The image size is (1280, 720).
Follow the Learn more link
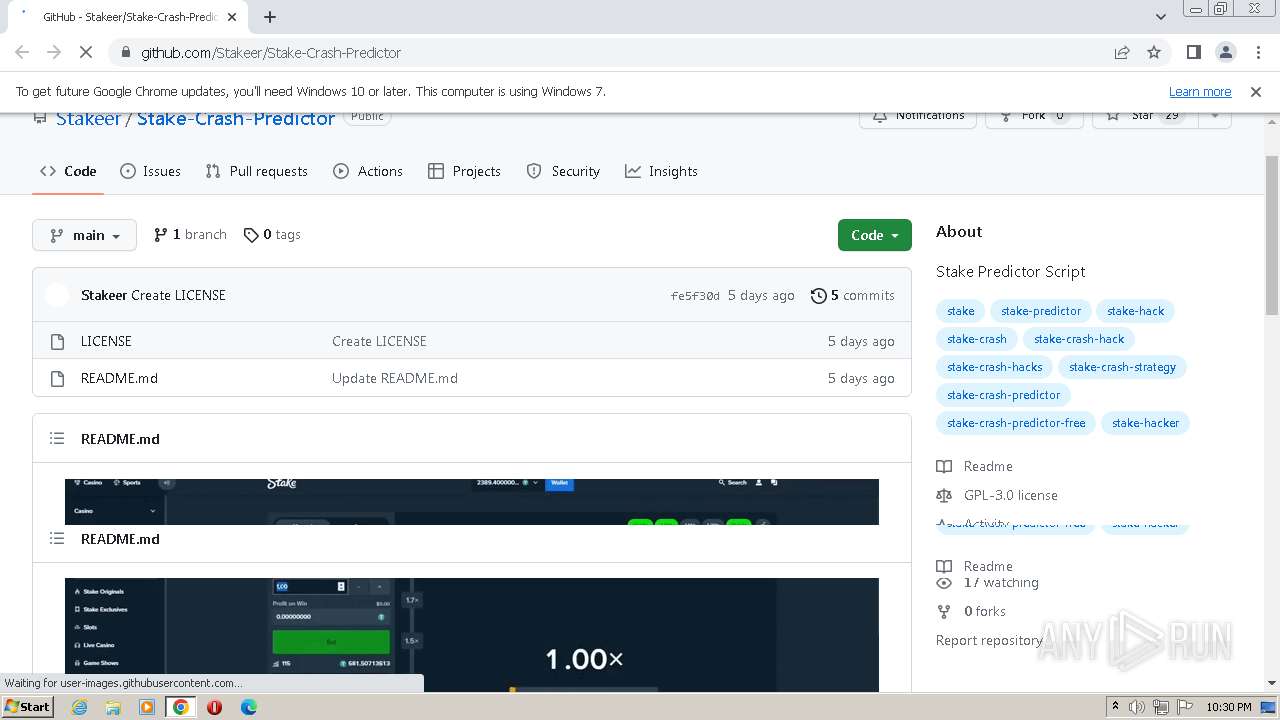[1200, 91]
